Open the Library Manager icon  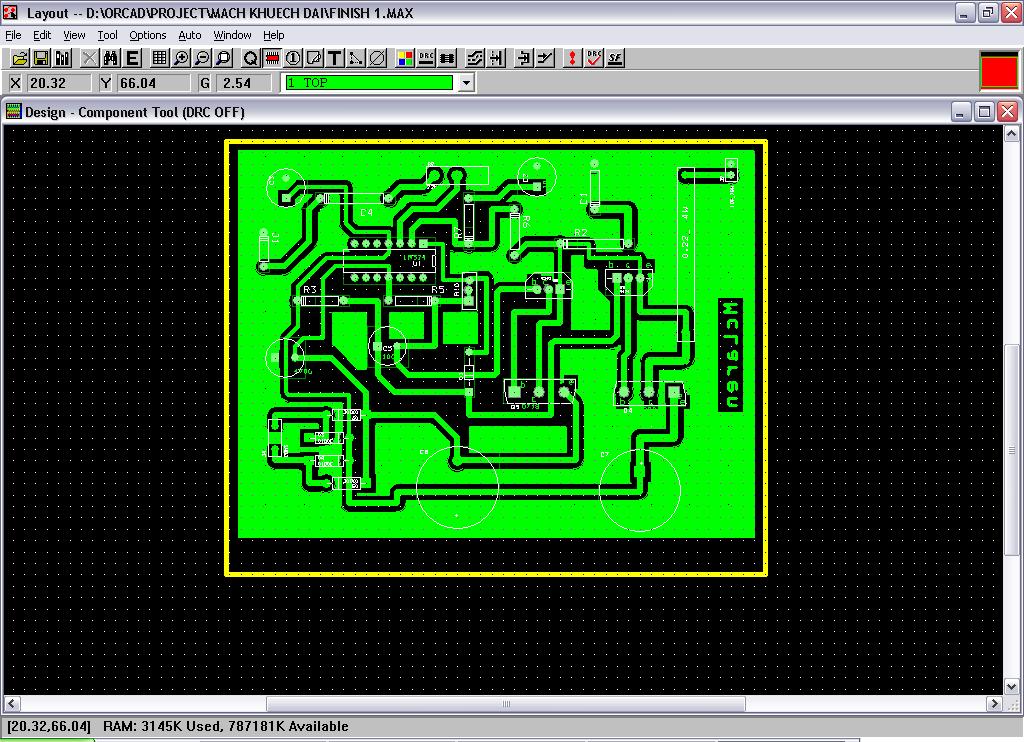coord(63,59)
